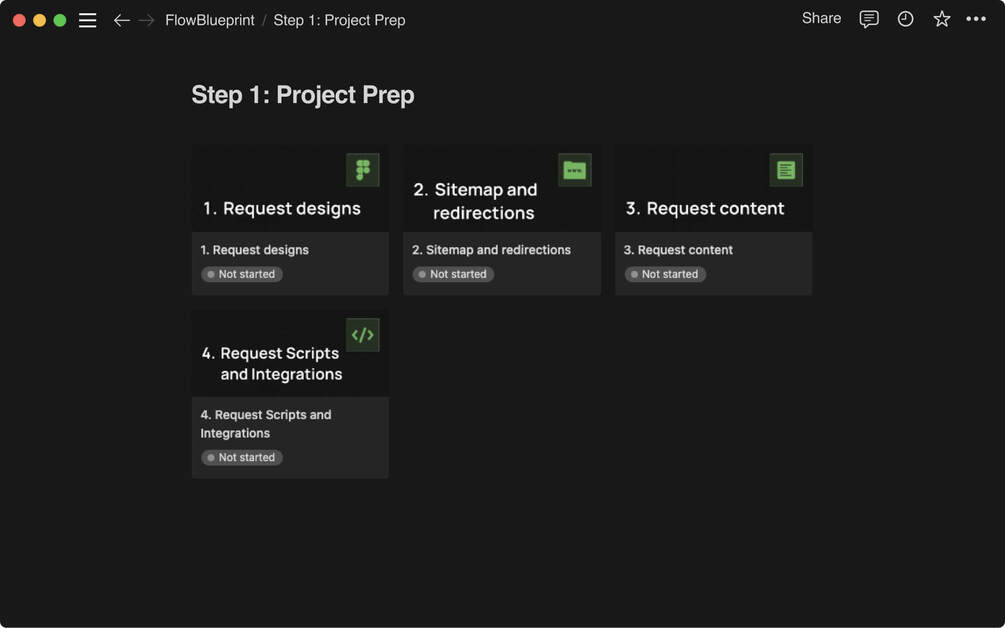Click the code brackets icon on Scripts card

pyautogui.click(x=363, y=335)
